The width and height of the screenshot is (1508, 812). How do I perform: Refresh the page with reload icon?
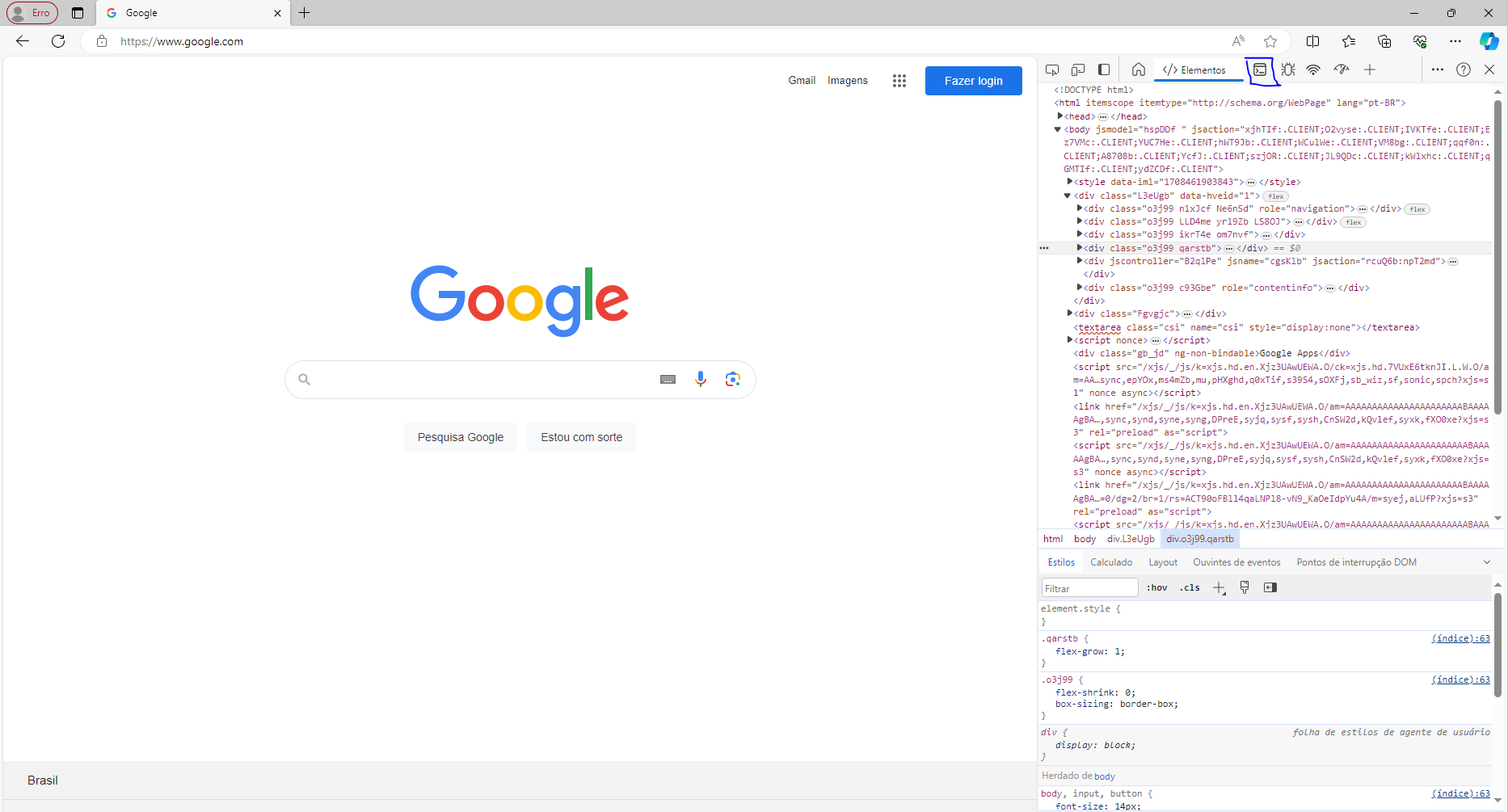[58, 41]
